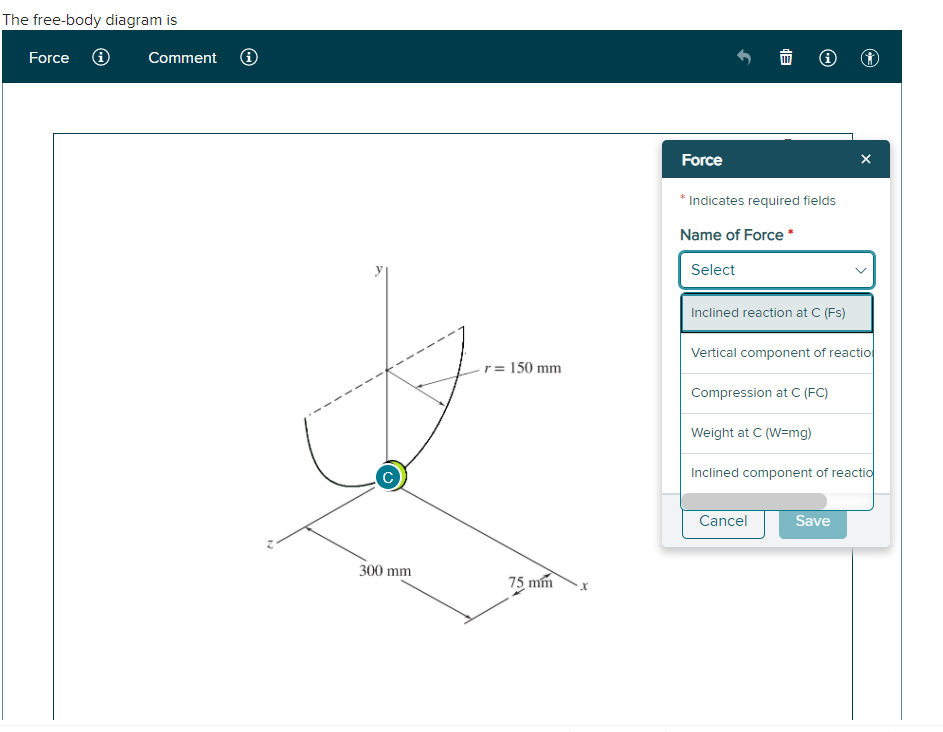Click the Force menu item
Screen dimensions: 943x732
click(x=48, y=57)
